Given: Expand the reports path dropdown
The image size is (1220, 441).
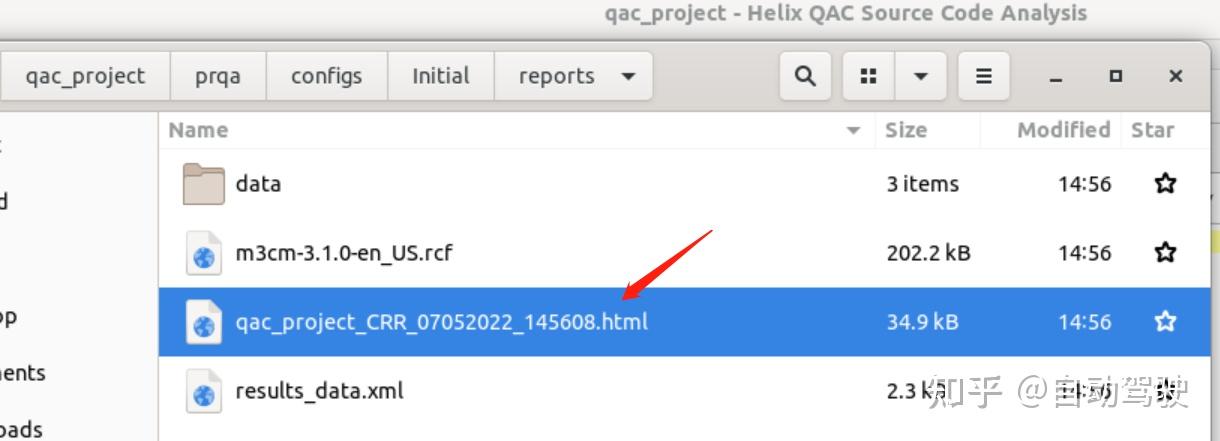Looking at the screenshot, I should tap(628, 76).
